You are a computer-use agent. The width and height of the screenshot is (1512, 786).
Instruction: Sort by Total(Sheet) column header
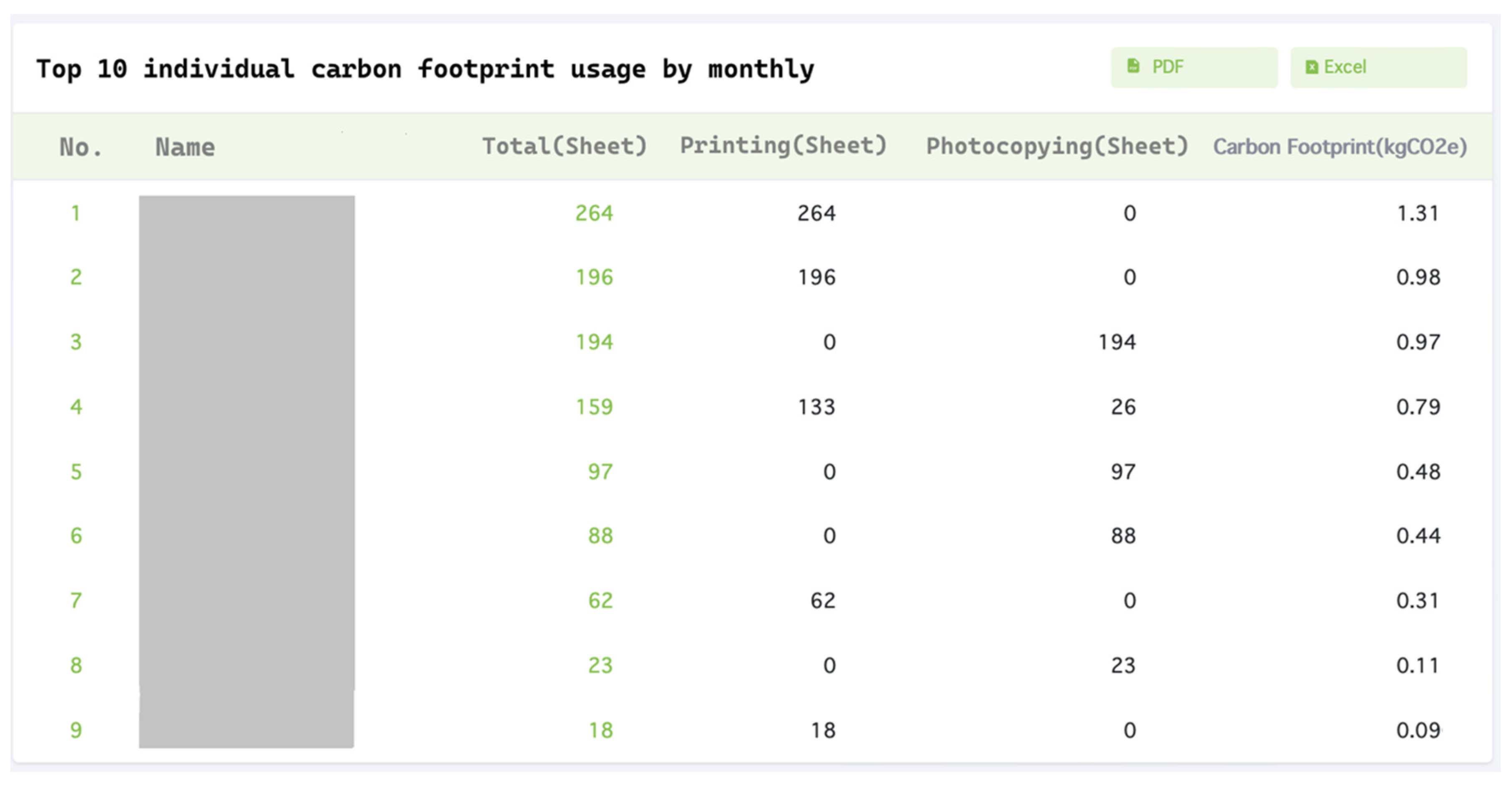564,146
